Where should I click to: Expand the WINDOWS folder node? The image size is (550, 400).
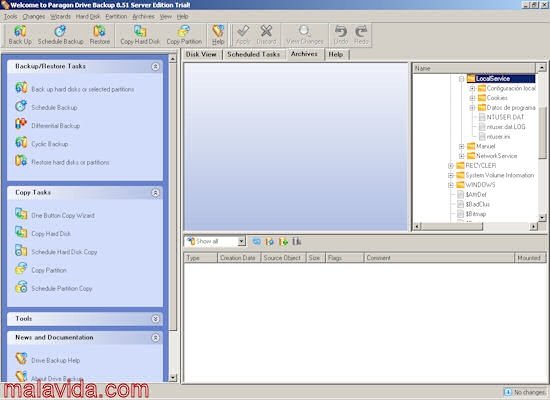451,185
